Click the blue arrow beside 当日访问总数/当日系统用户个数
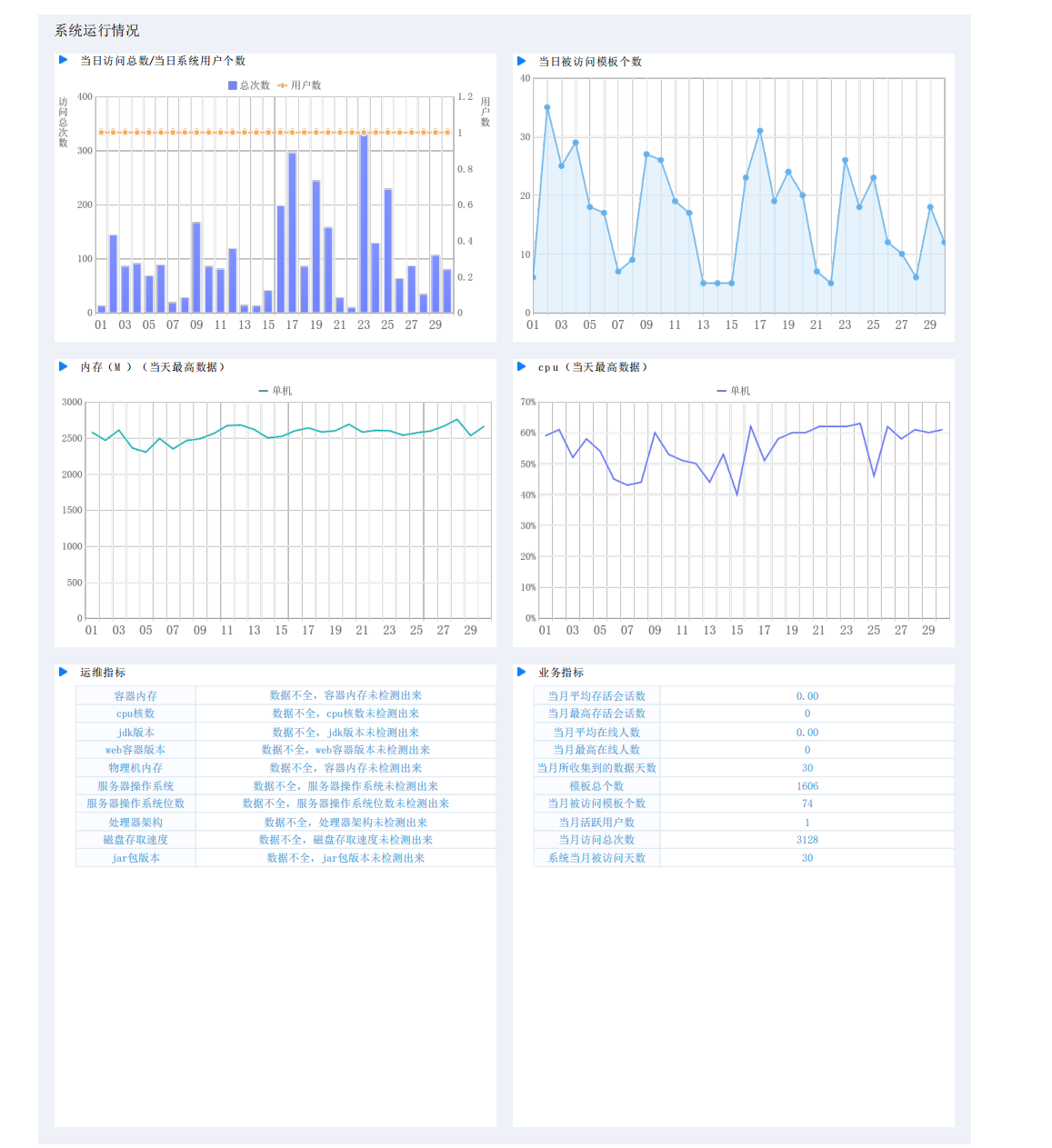The height and width of the screenshot is (1148, 1052). [64, 60]
